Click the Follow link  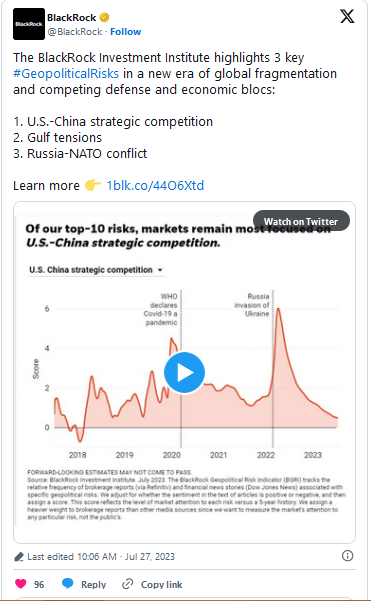[126, 31]
